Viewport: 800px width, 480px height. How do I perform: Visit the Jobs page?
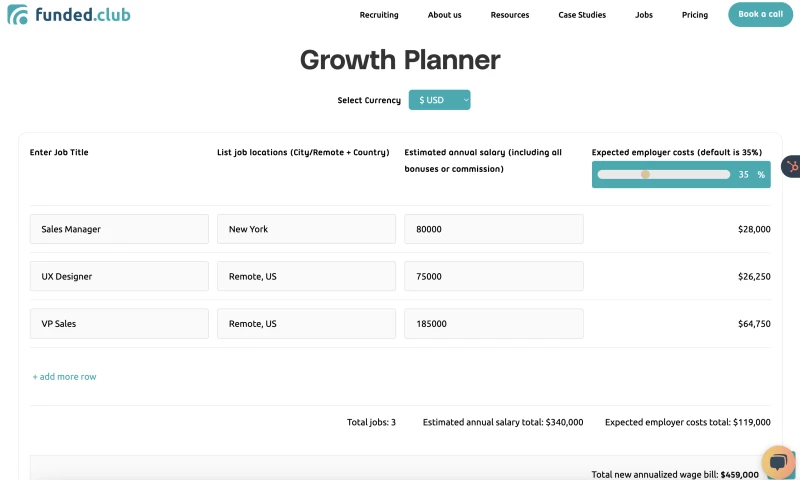pyautogui.click(x=644, y=15)
